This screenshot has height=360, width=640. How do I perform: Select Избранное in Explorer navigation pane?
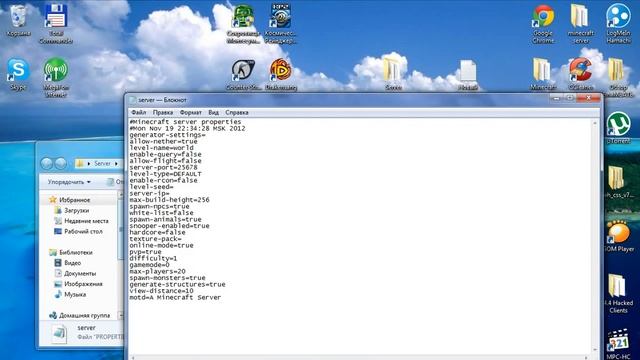coord(75,200)
